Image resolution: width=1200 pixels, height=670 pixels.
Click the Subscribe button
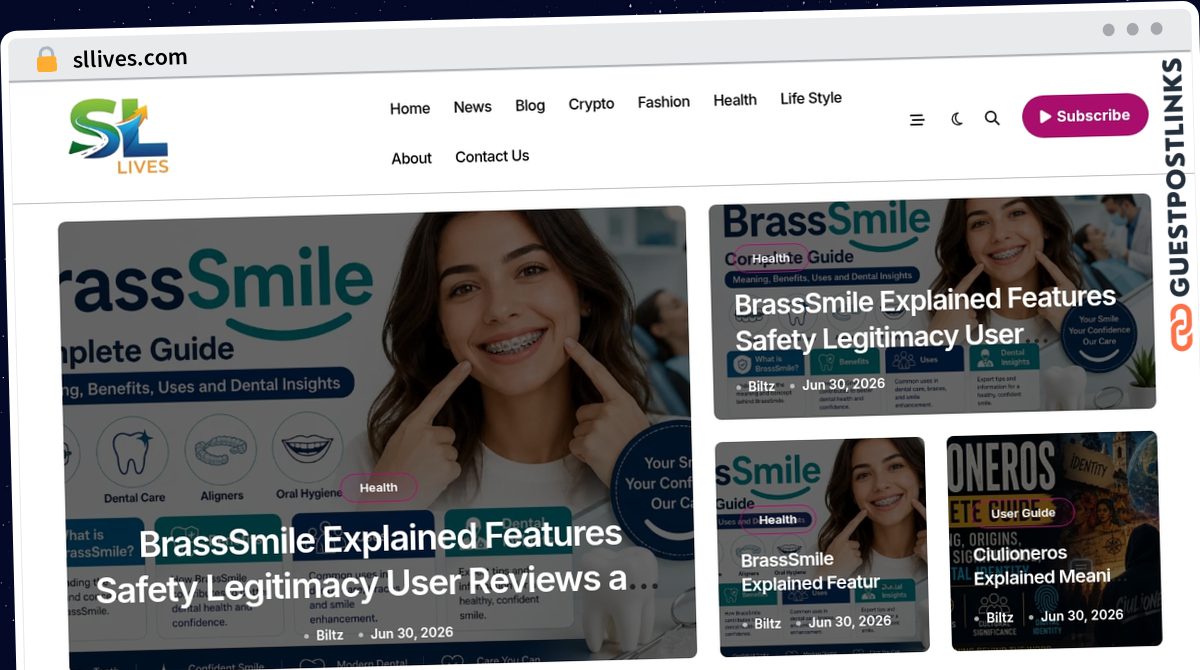tap(1085, 116)
